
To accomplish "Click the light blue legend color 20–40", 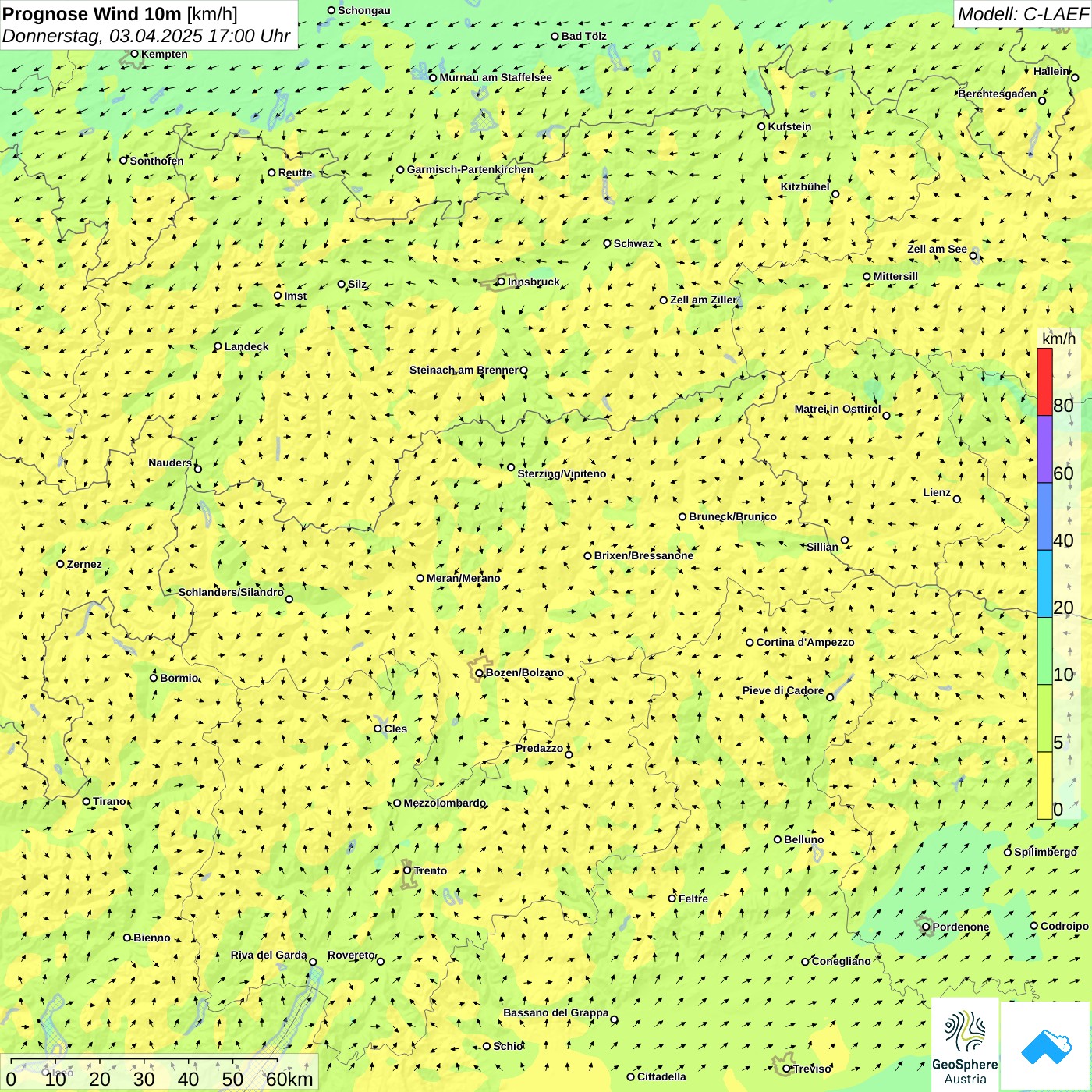I will pos(1044,584).
